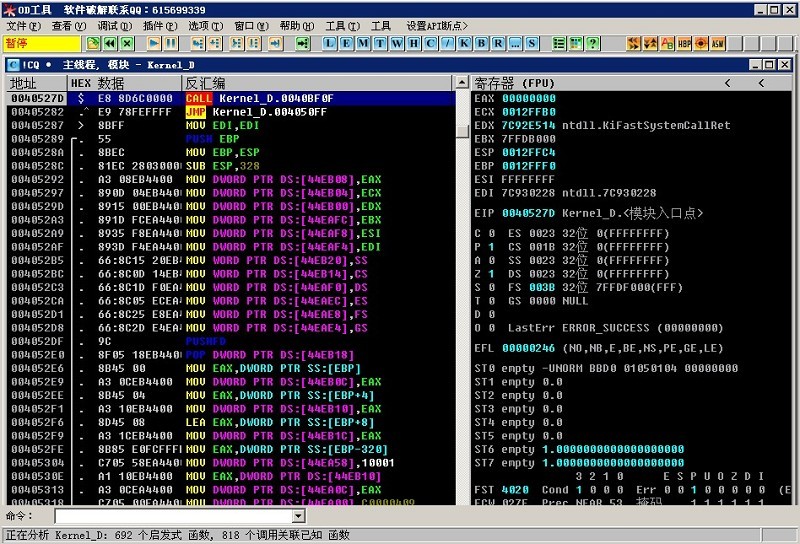
Task: Show Patches with the slash icon
Action: coord(447,43)
